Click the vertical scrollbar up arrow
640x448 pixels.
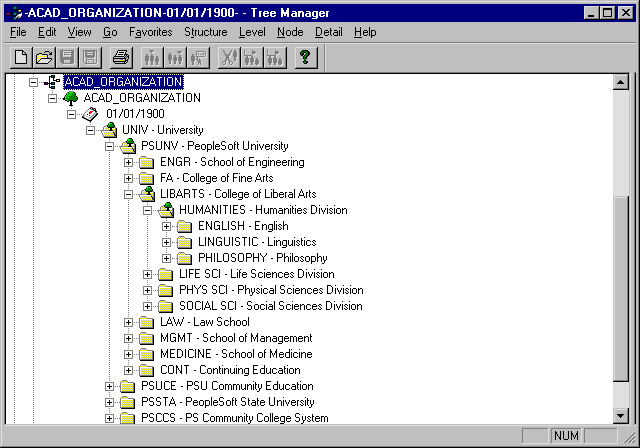[x=621, y=82]
